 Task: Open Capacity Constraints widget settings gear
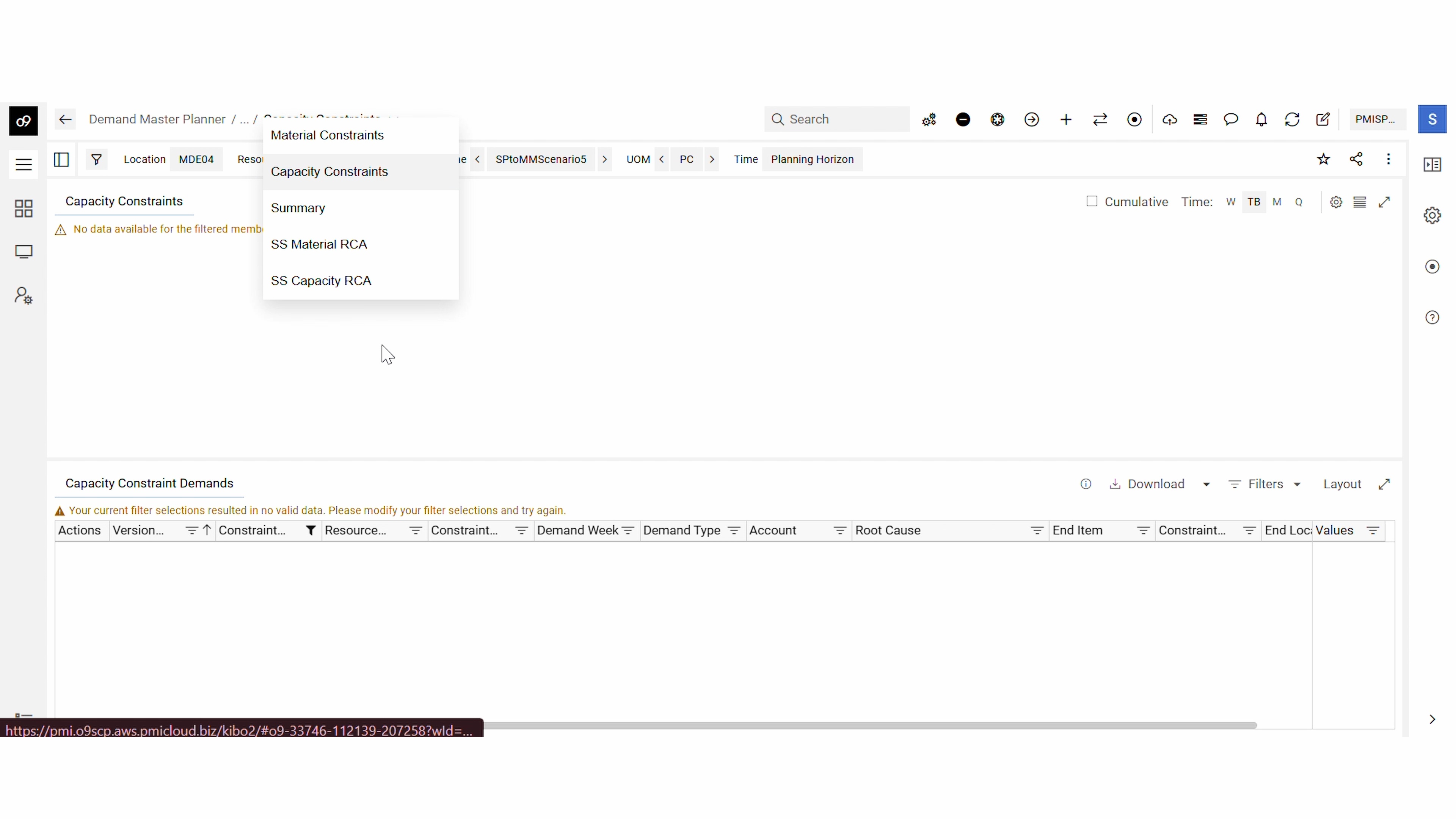(1335, 202)
